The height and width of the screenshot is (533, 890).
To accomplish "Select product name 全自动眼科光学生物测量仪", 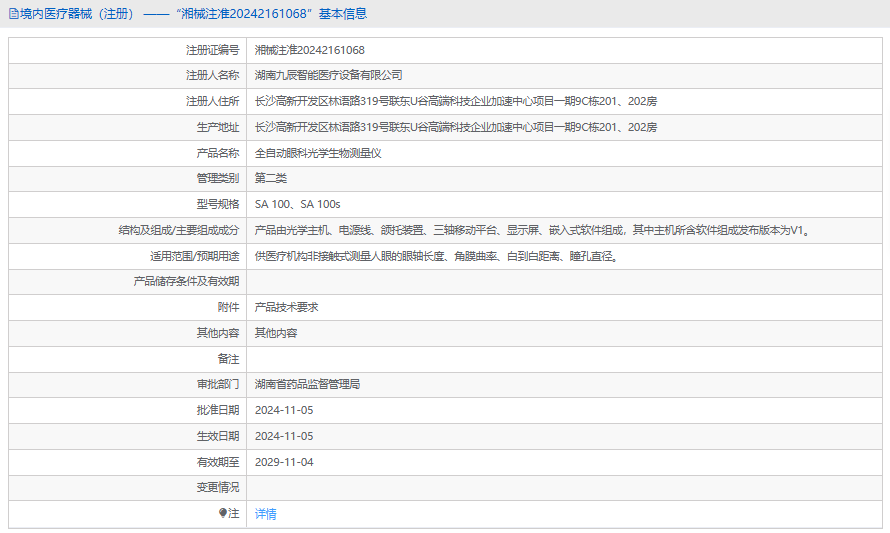I will coord(318,153).
